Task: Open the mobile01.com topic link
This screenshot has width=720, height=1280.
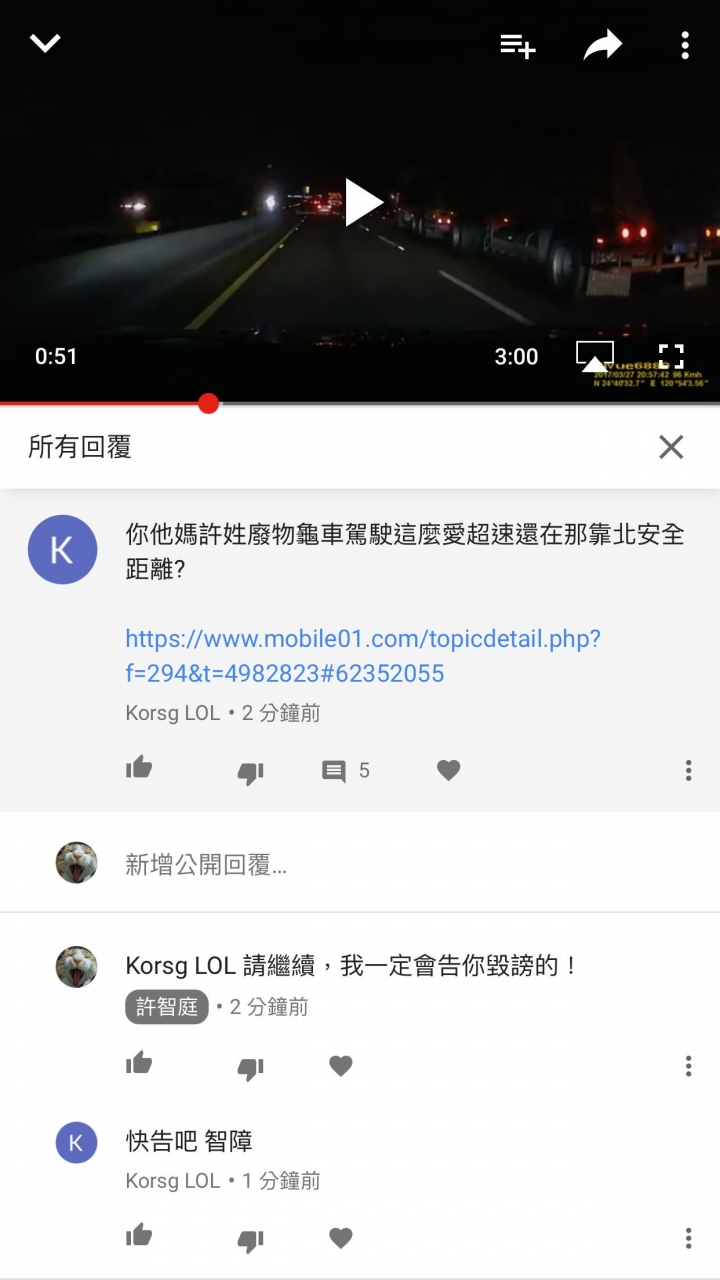Action: click(x=363, y=656)
